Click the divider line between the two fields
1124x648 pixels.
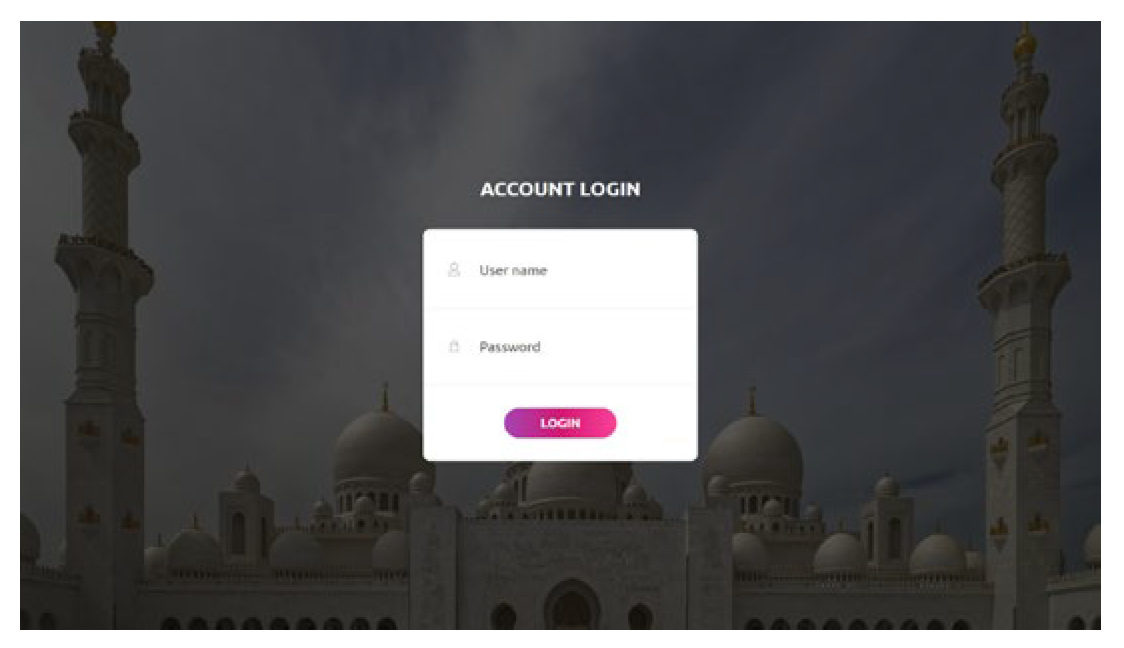(x=560, y=309)
